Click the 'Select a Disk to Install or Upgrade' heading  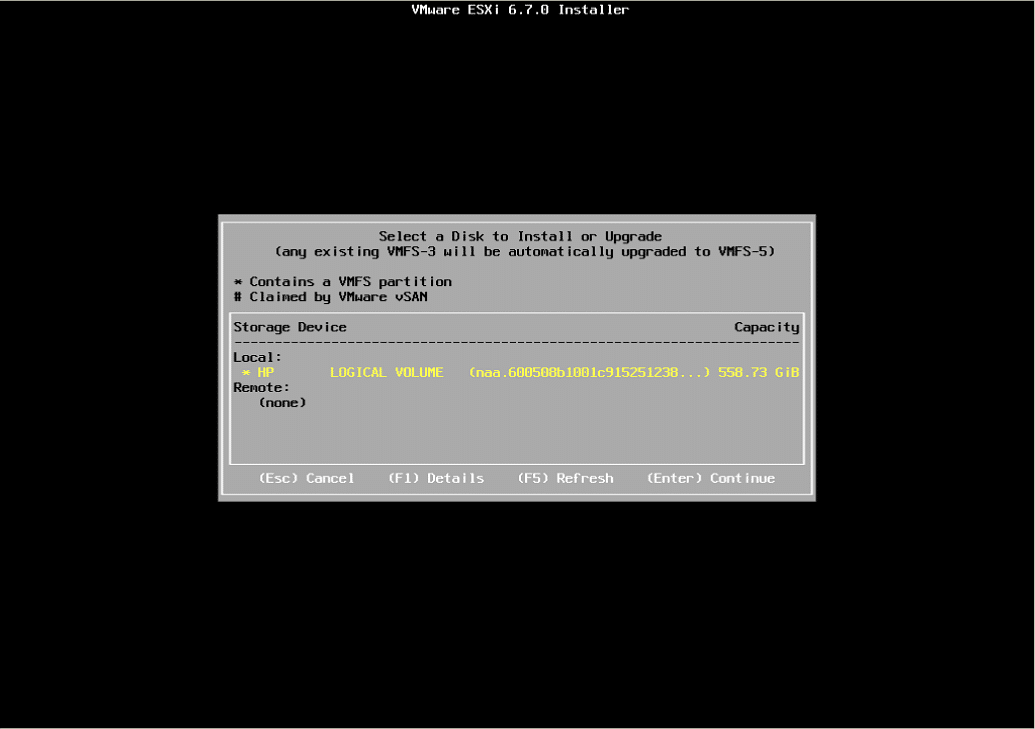tap(520, 236)
